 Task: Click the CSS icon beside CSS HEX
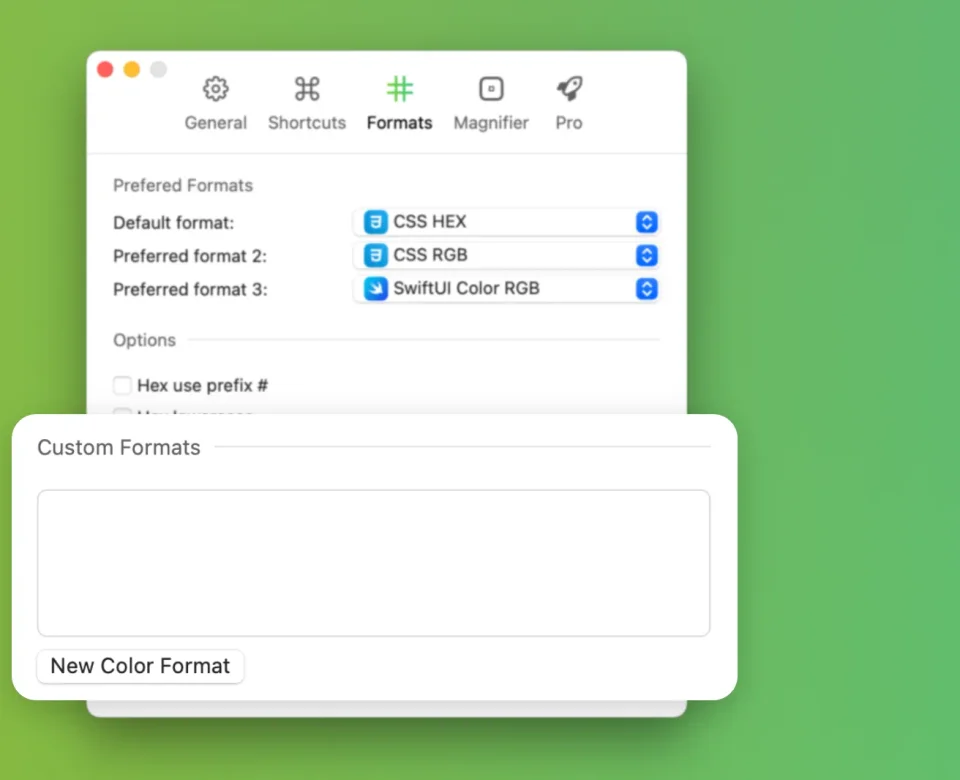[x=375, y=222]
